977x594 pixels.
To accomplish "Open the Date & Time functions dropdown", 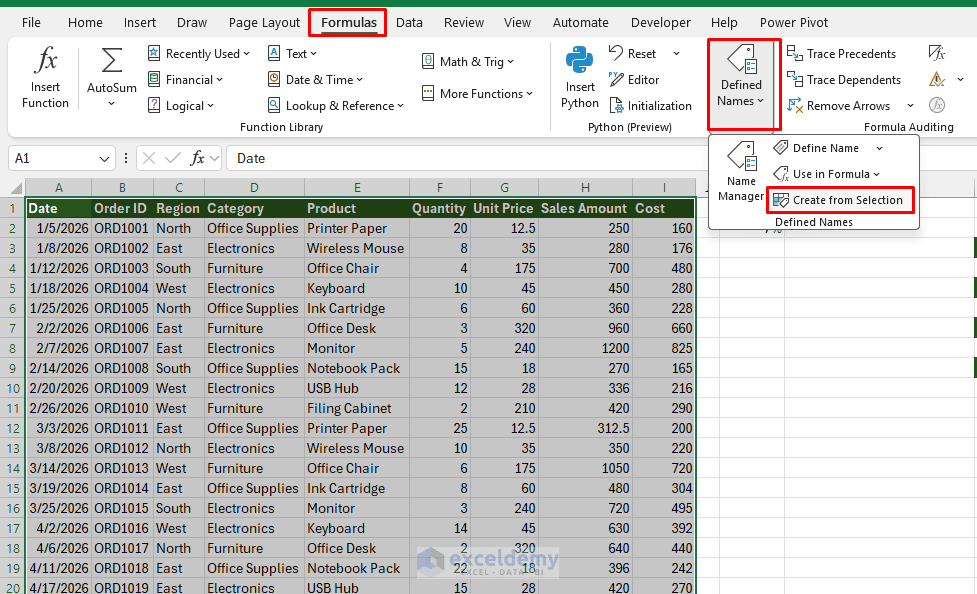I will [x=315, y=80].
